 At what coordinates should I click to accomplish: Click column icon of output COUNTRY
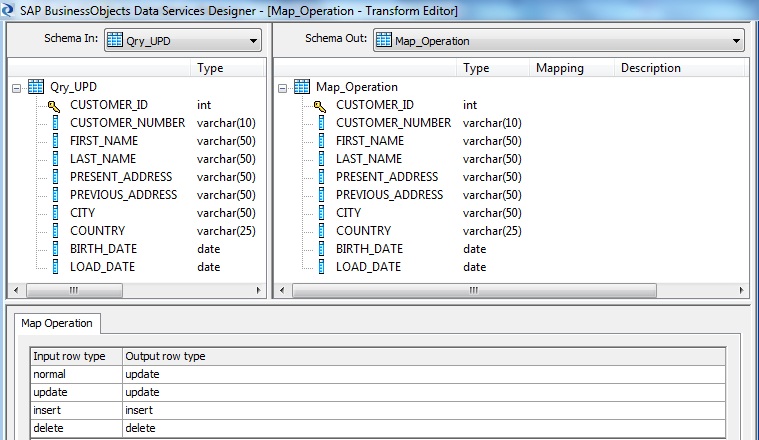pyautogui.click(x=321, y=230)
